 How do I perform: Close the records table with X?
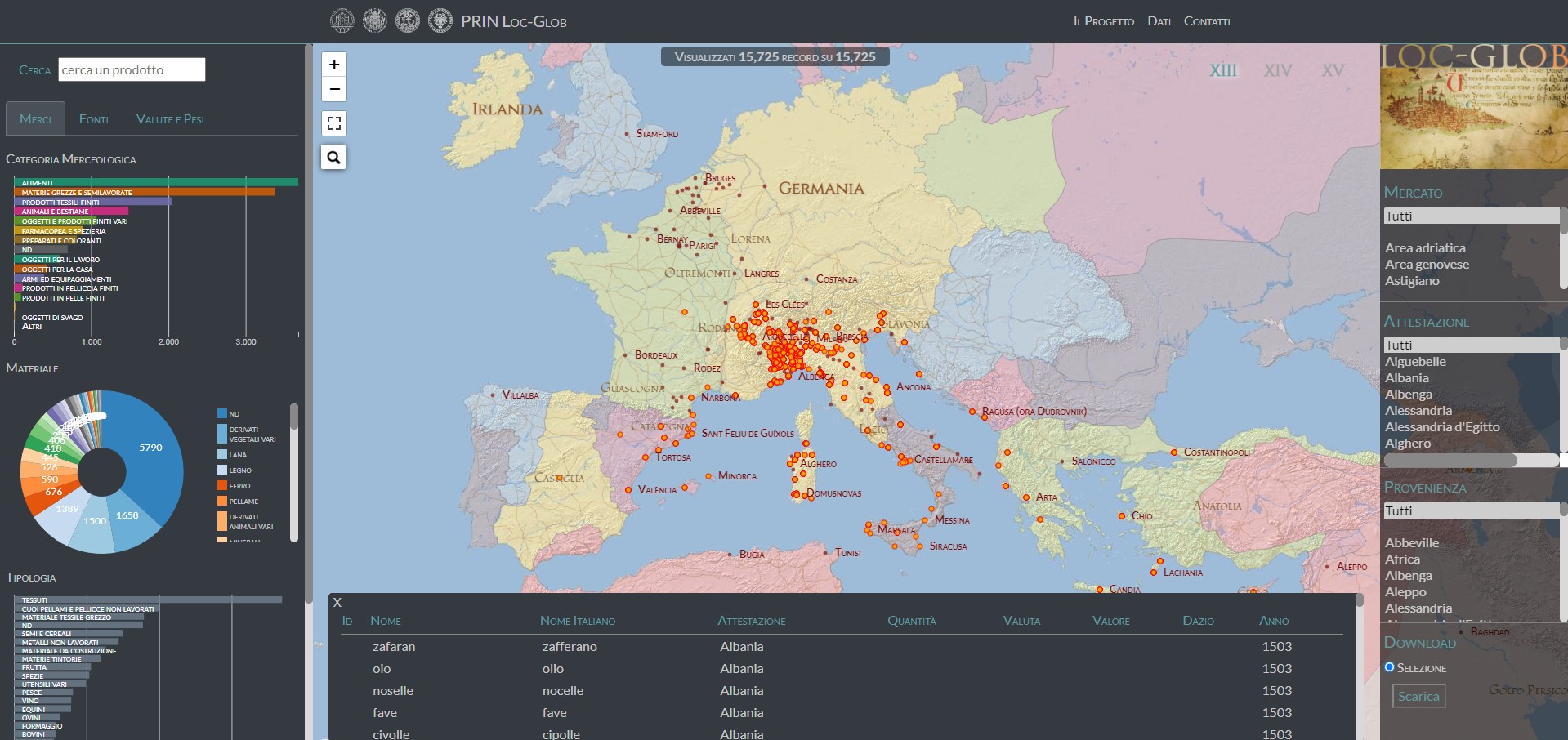[337, 602]
